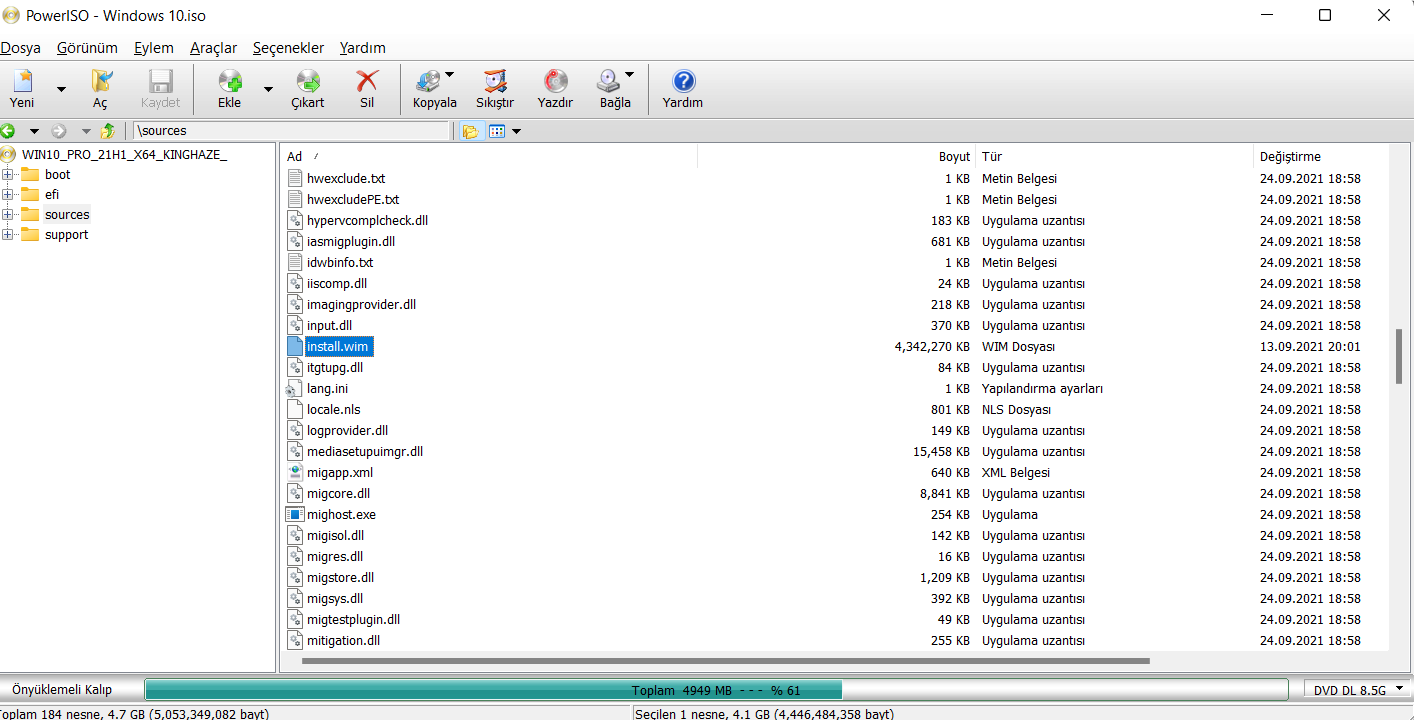The width and height of the screenshot is (1414, 720).
Task: Sort files by the Boyut column header
Action: (x=836, y=156)
